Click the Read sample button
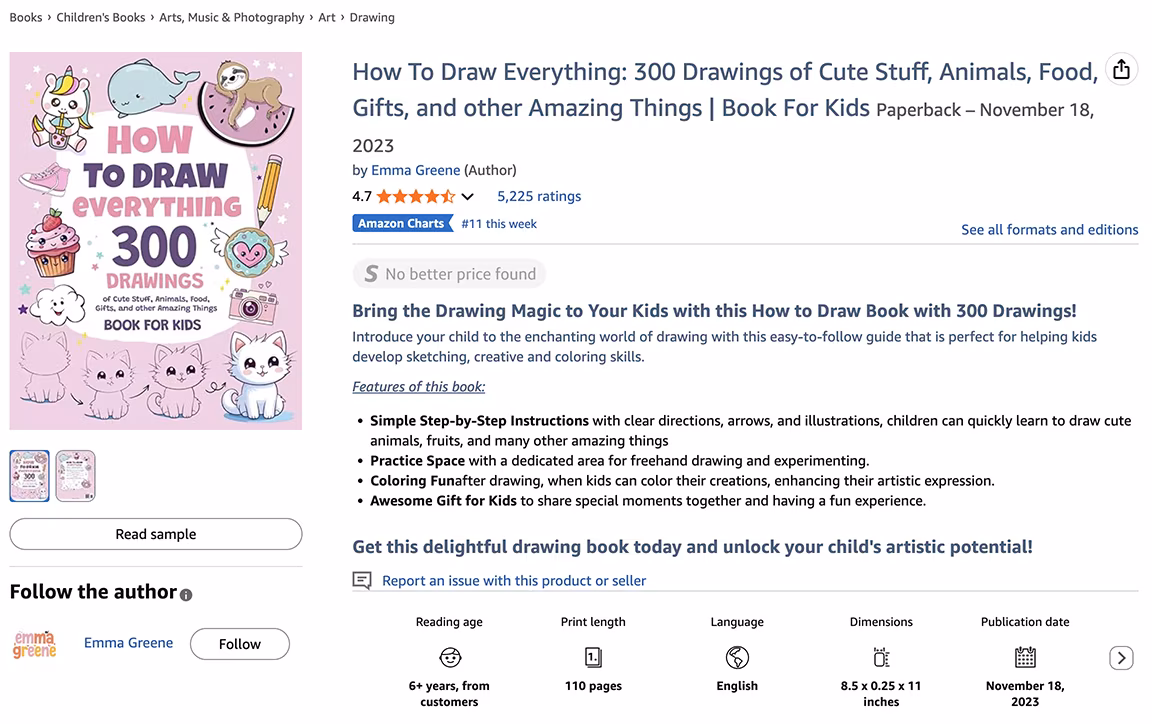Image resolution: width=1152 pixels, height=724 pixels. click(155, 534)
